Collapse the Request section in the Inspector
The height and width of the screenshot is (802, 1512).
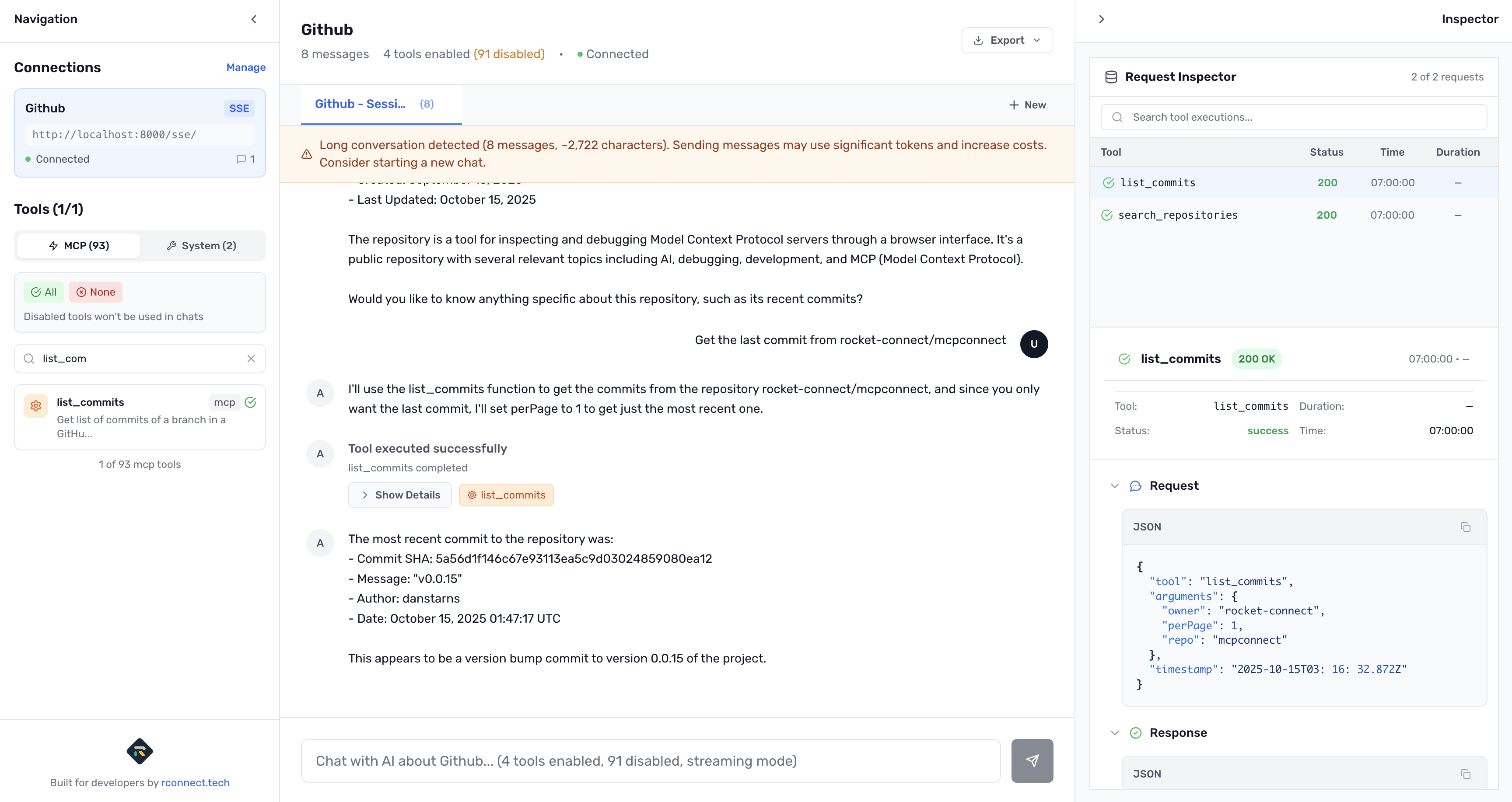pos(1115,486)
